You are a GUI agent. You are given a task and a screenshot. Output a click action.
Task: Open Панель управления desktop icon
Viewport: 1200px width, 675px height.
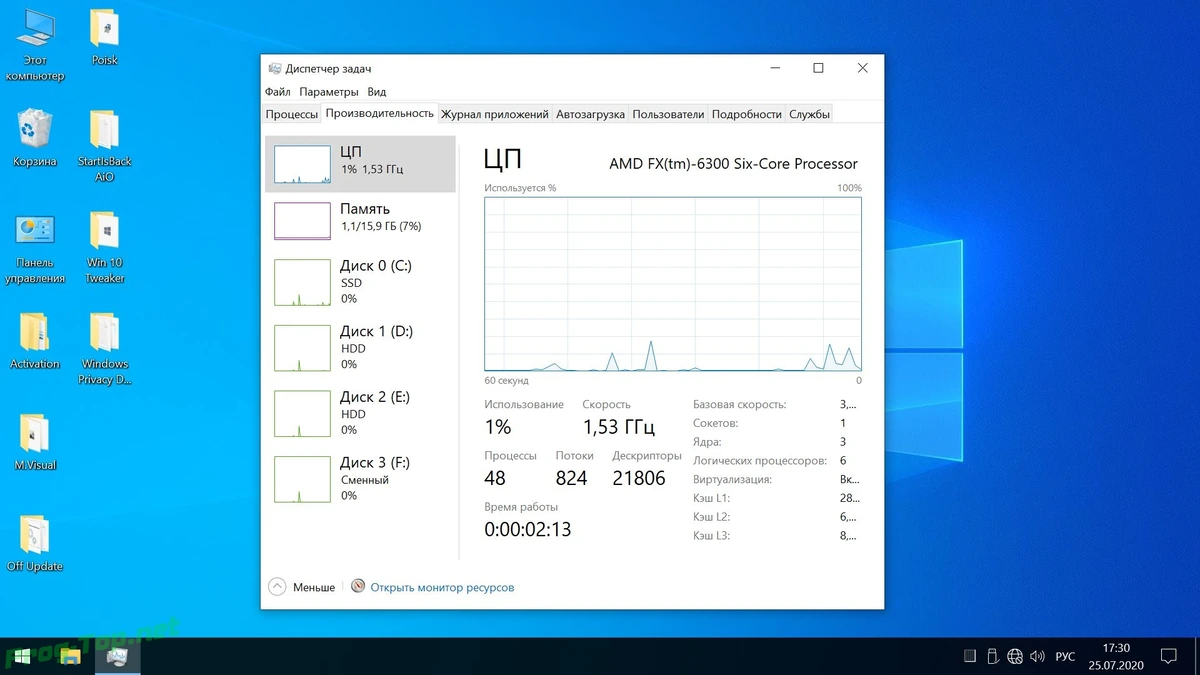[x=34, y=248]
